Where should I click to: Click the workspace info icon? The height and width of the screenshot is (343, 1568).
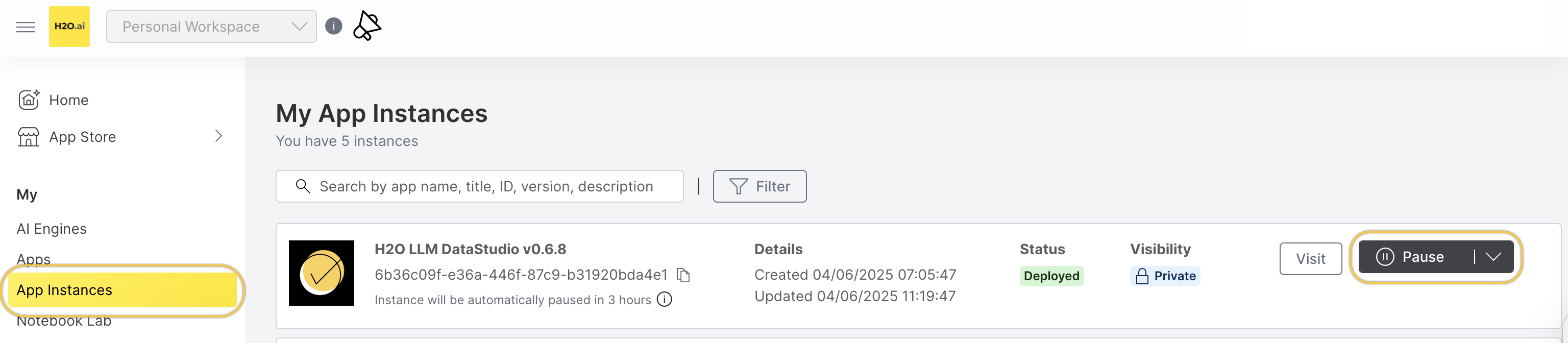click(x=334, y=26)
